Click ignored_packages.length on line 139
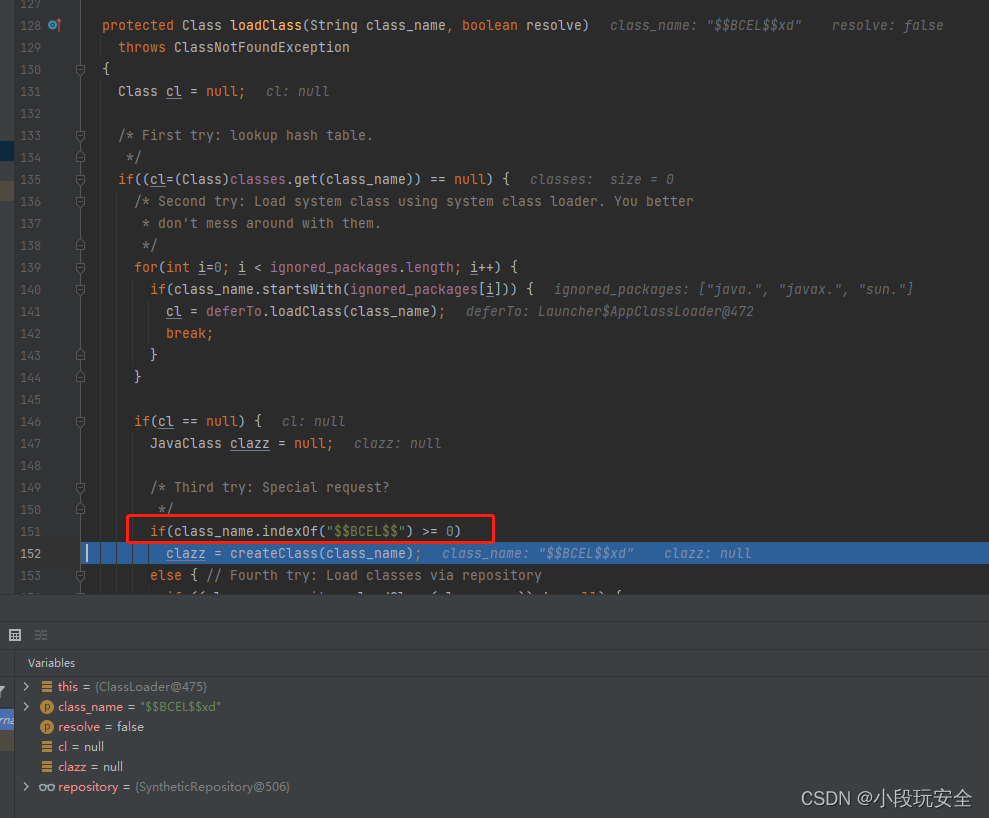This screenshot has width=989, height=818. pos(361,267)
